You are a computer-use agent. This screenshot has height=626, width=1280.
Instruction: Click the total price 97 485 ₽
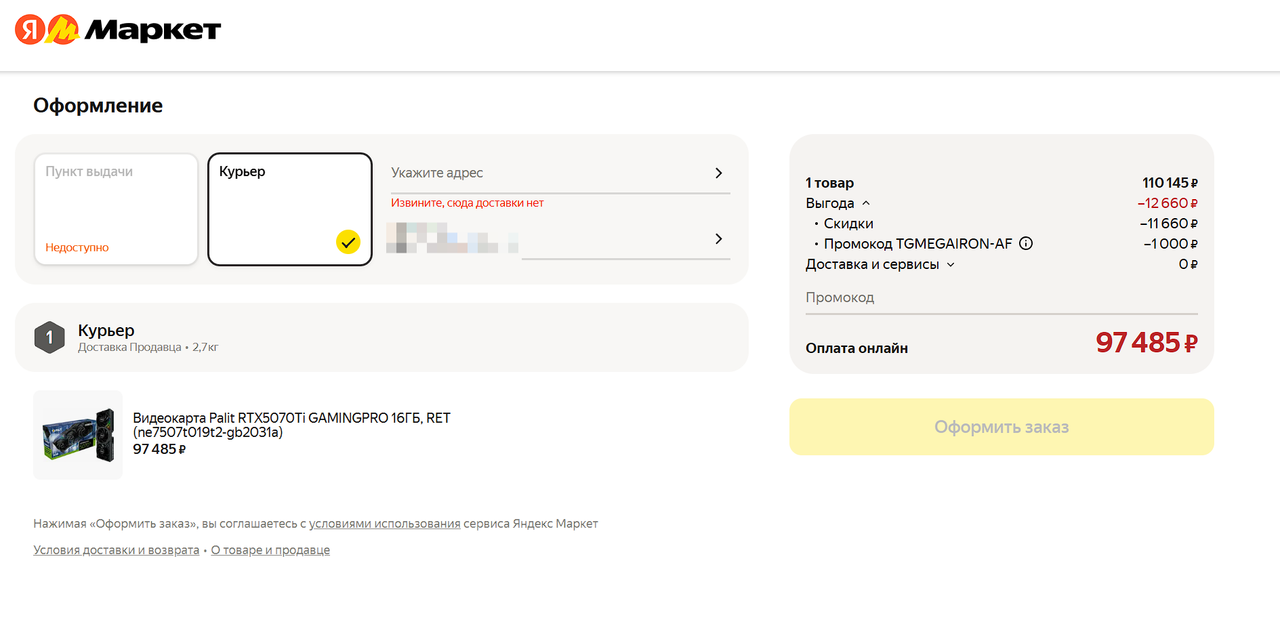[x=1146, y=342]
